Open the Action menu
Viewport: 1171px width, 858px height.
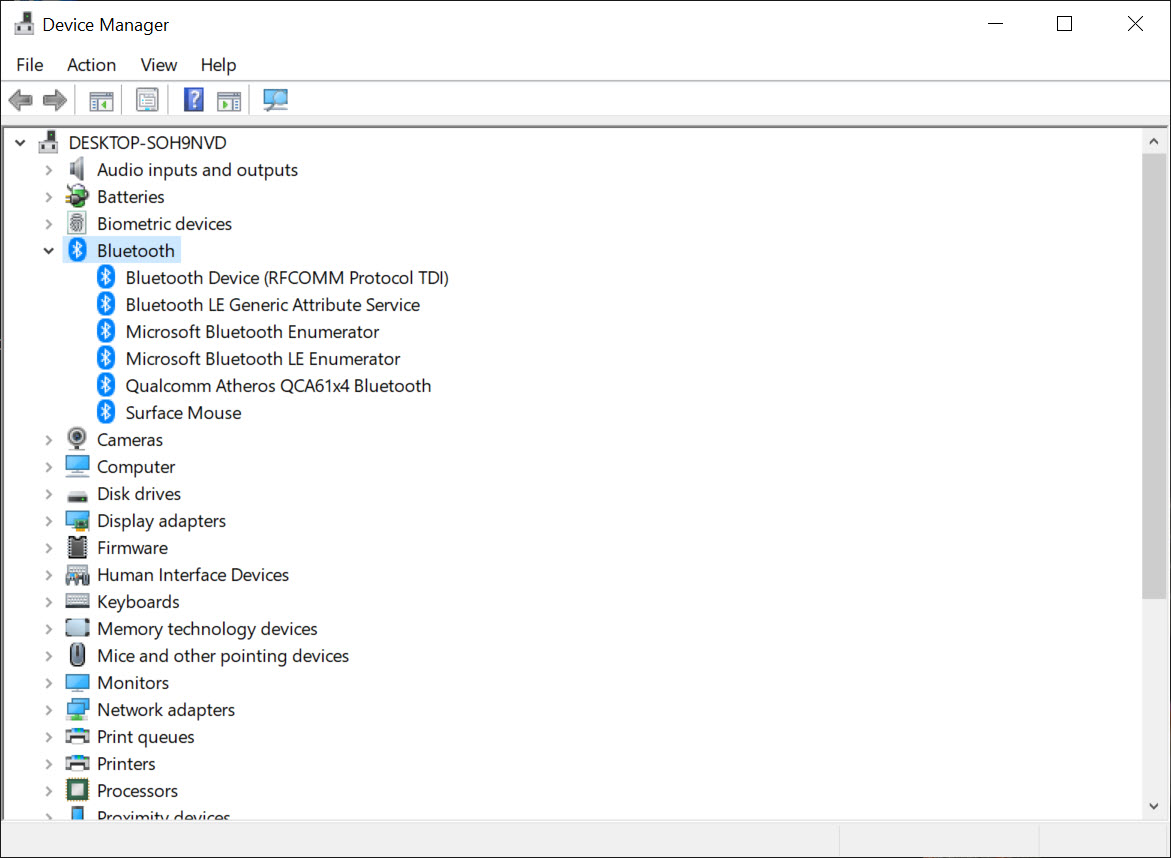[x=91, y=65]
